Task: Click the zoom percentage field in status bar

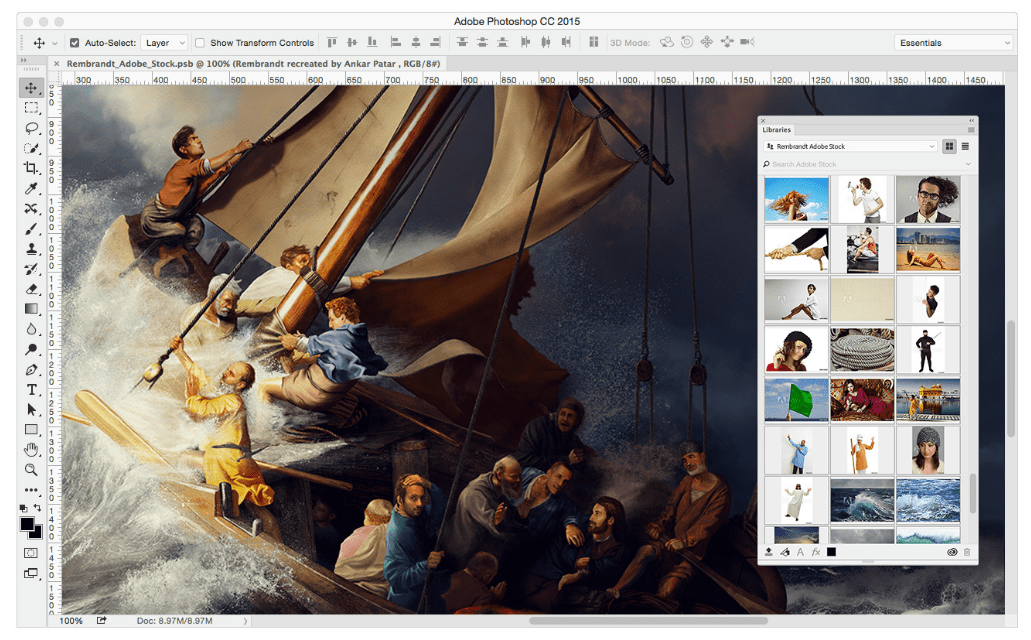Action: tap(70, 620)
